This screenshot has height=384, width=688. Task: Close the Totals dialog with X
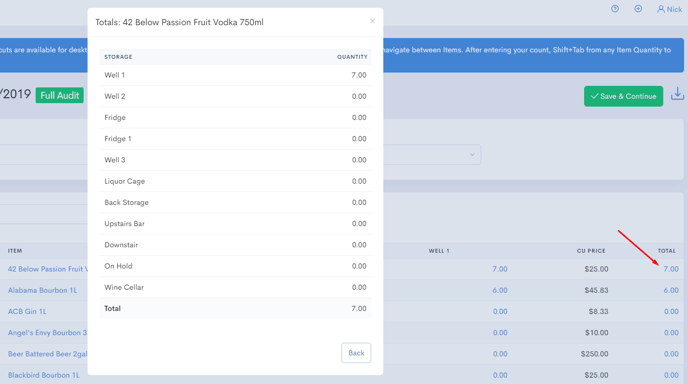[x=372, y=21]
